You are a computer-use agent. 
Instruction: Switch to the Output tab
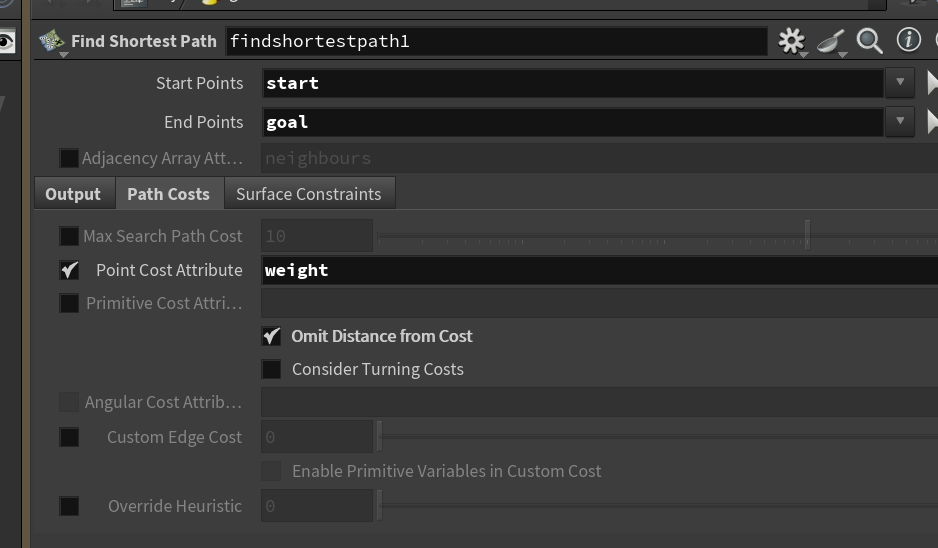(73, 194)
